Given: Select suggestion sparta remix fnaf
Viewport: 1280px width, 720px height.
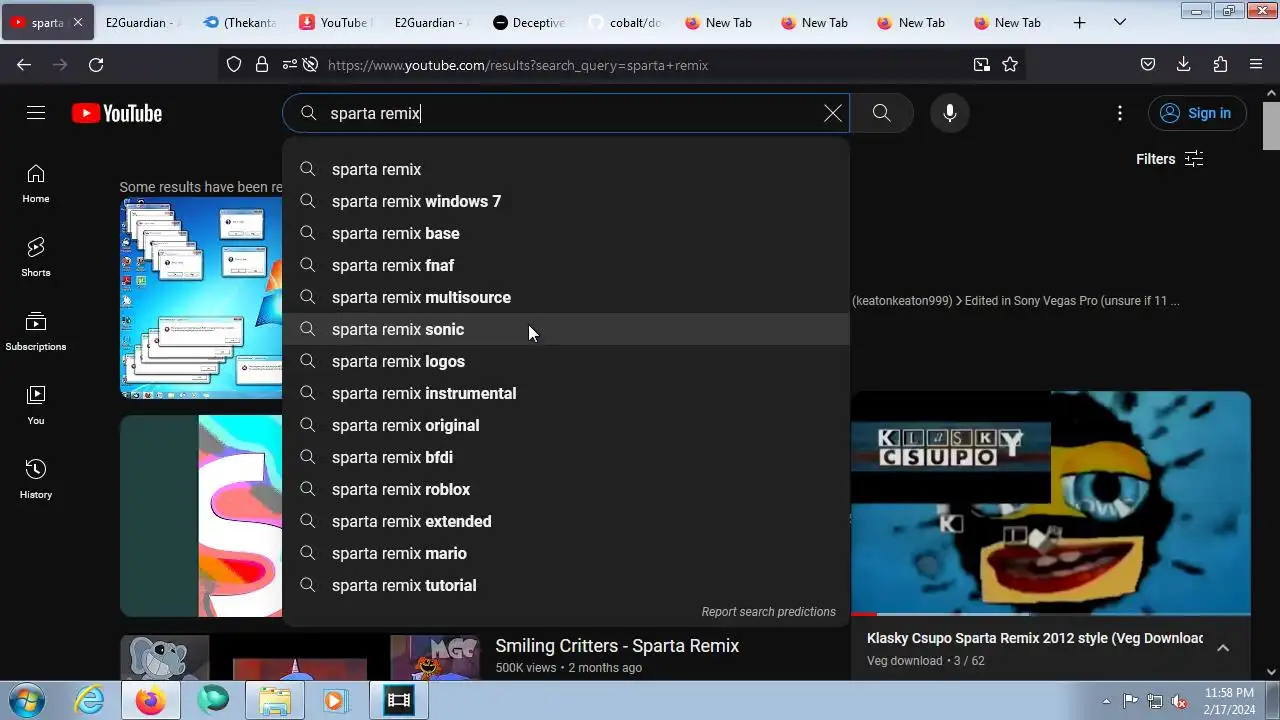Looking at the screenshot, I should coord(566,265).
